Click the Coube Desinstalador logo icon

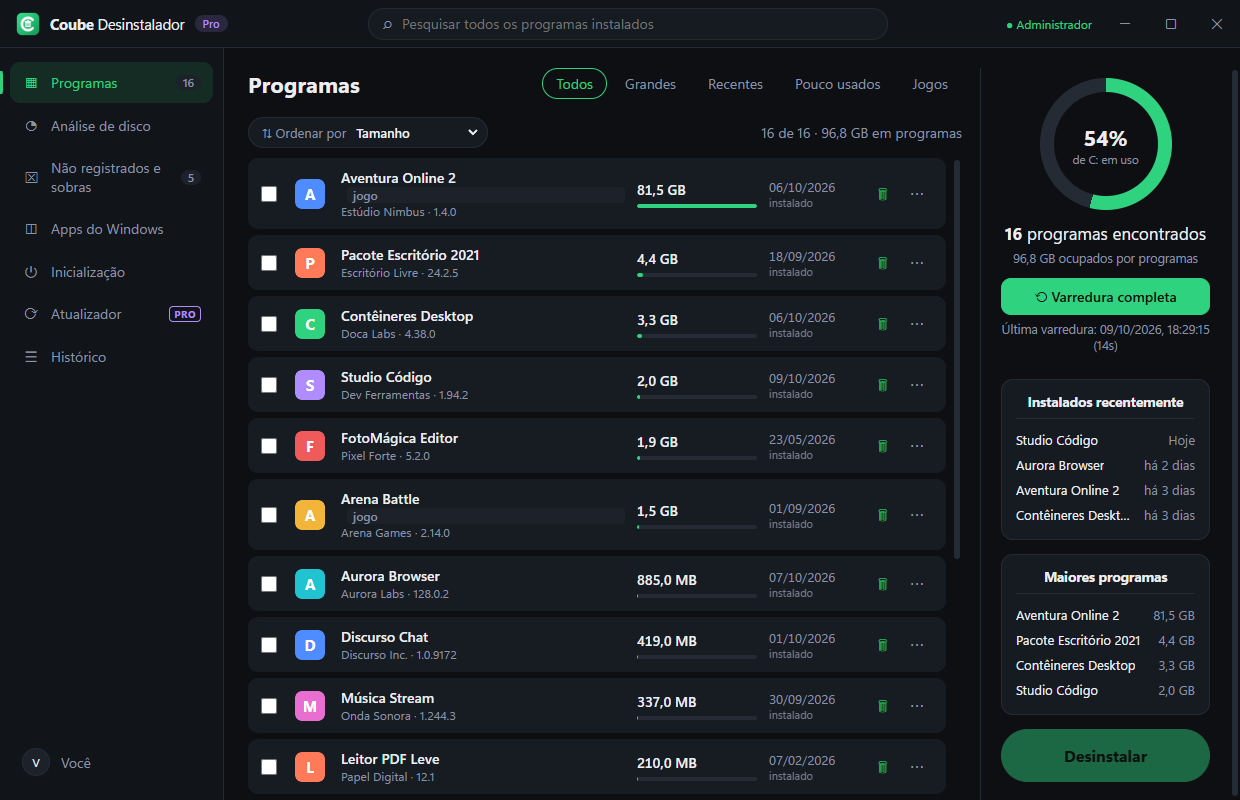coord(28,24)
